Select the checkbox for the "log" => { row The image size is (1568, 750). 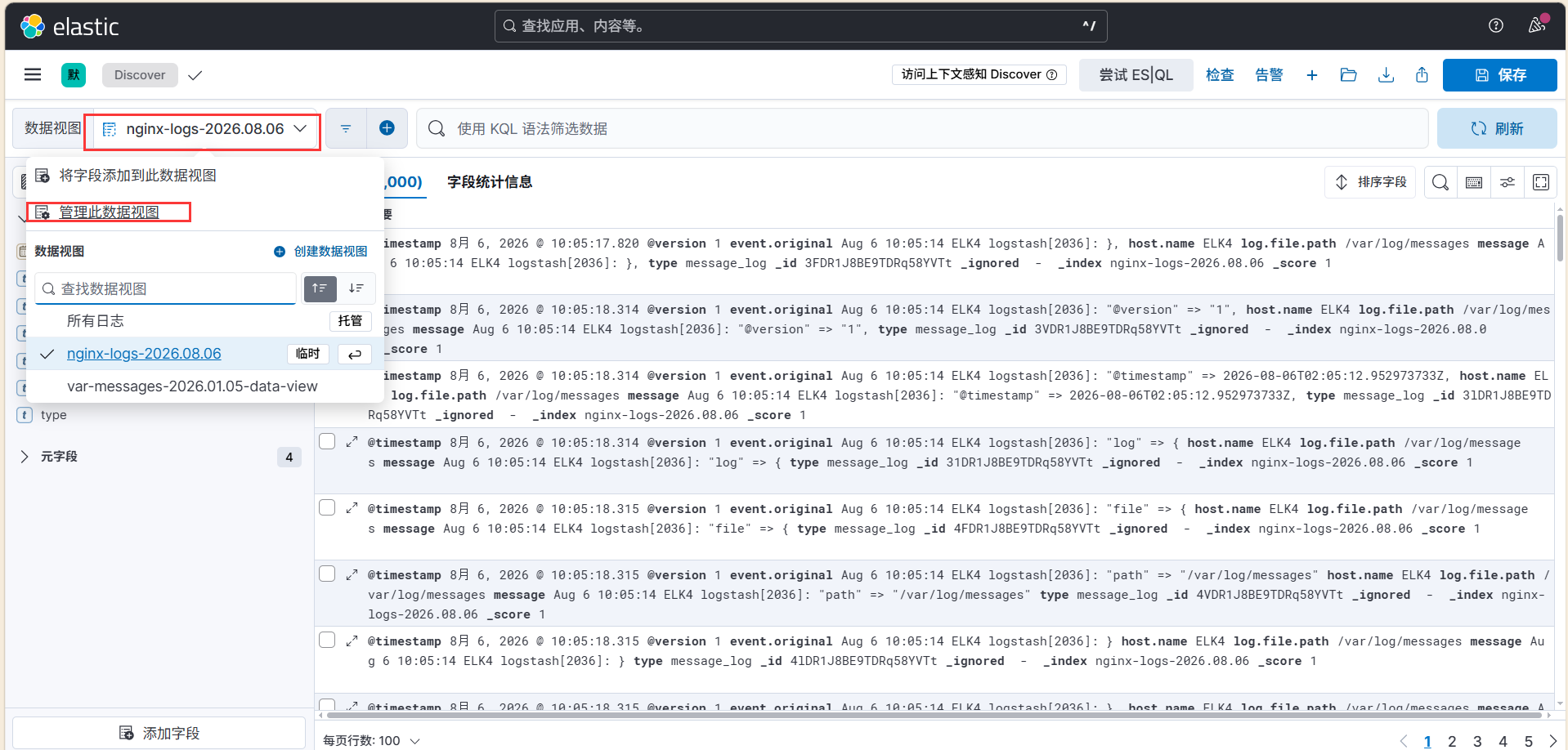click(x=327, y=441)
